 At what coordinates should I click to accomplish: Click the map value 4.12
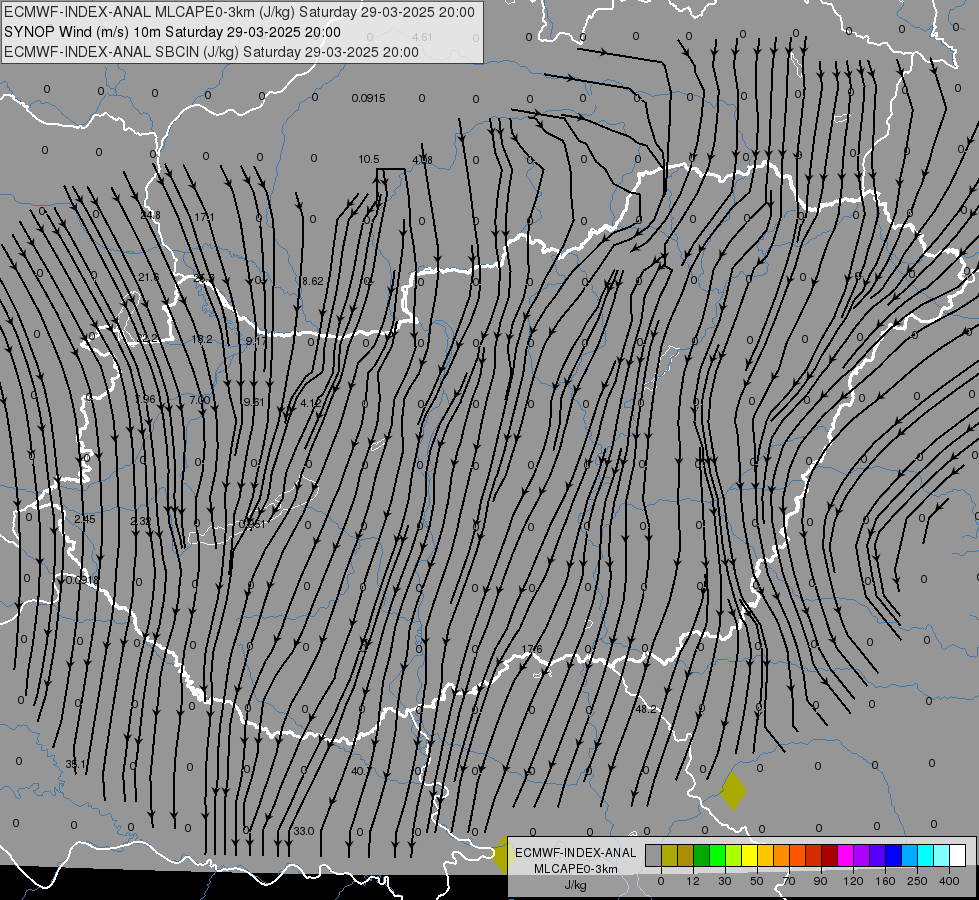click(x=310, y=403)
